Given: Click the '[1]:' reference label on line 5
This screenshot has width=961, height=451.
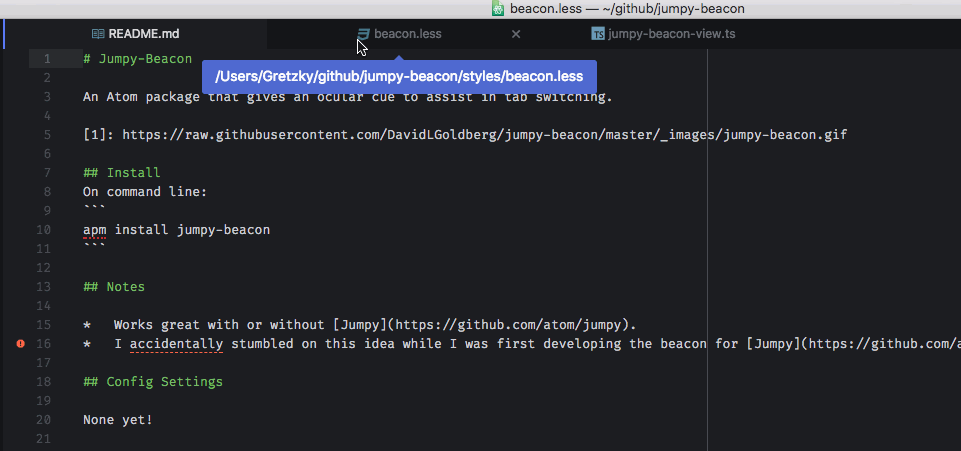Looking at the screenshot, I should pos(99,135).
